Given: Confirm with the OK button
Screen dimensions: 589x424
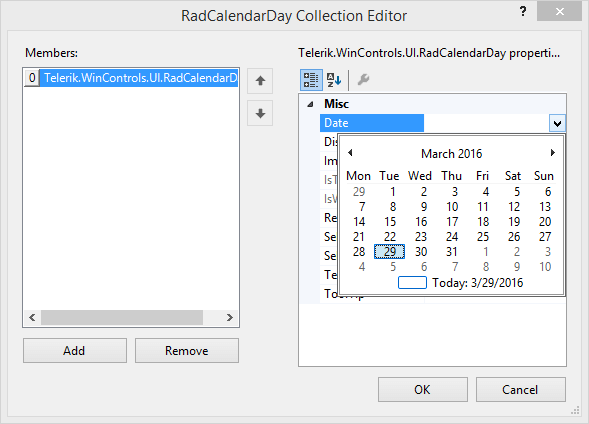Looking at the screenshot, I should 423,389.
